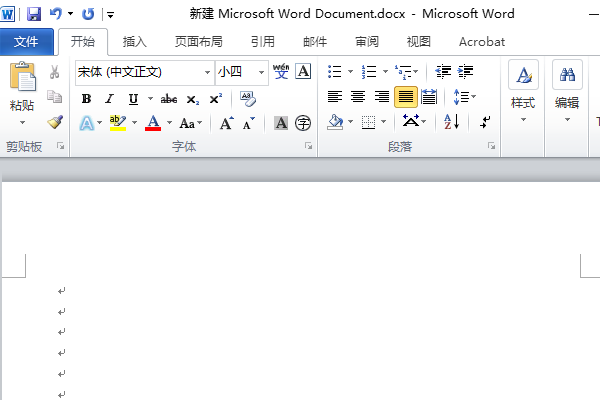Image resolution: width=600 pixels, height=400 pixels.
Task: Apply numbered list
Action: 369,72
